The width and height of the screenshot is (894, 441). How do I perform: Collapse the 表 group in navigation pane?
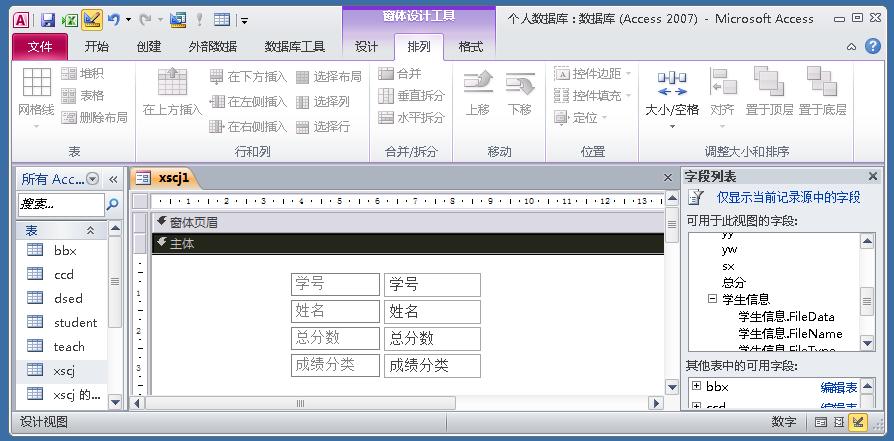(x=90, y=230)
